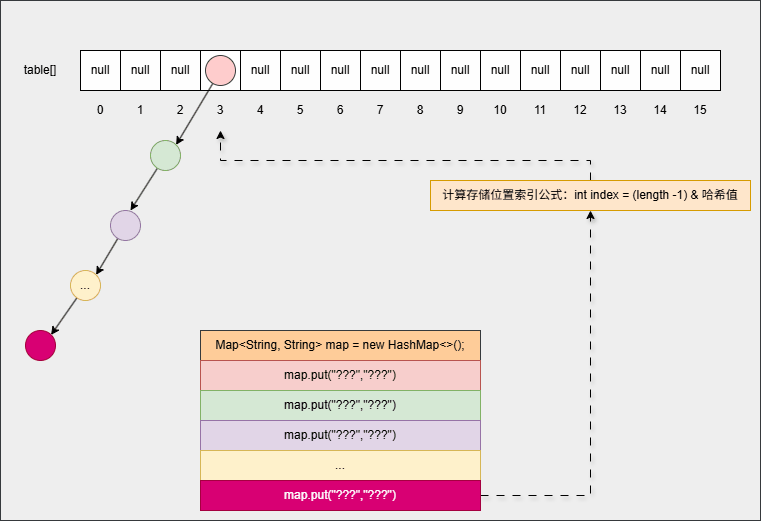Image resolution: width=761 pixels, height=521 pixels.
Task: Click the pink circle in the table array
Action: tap(220, 70)
